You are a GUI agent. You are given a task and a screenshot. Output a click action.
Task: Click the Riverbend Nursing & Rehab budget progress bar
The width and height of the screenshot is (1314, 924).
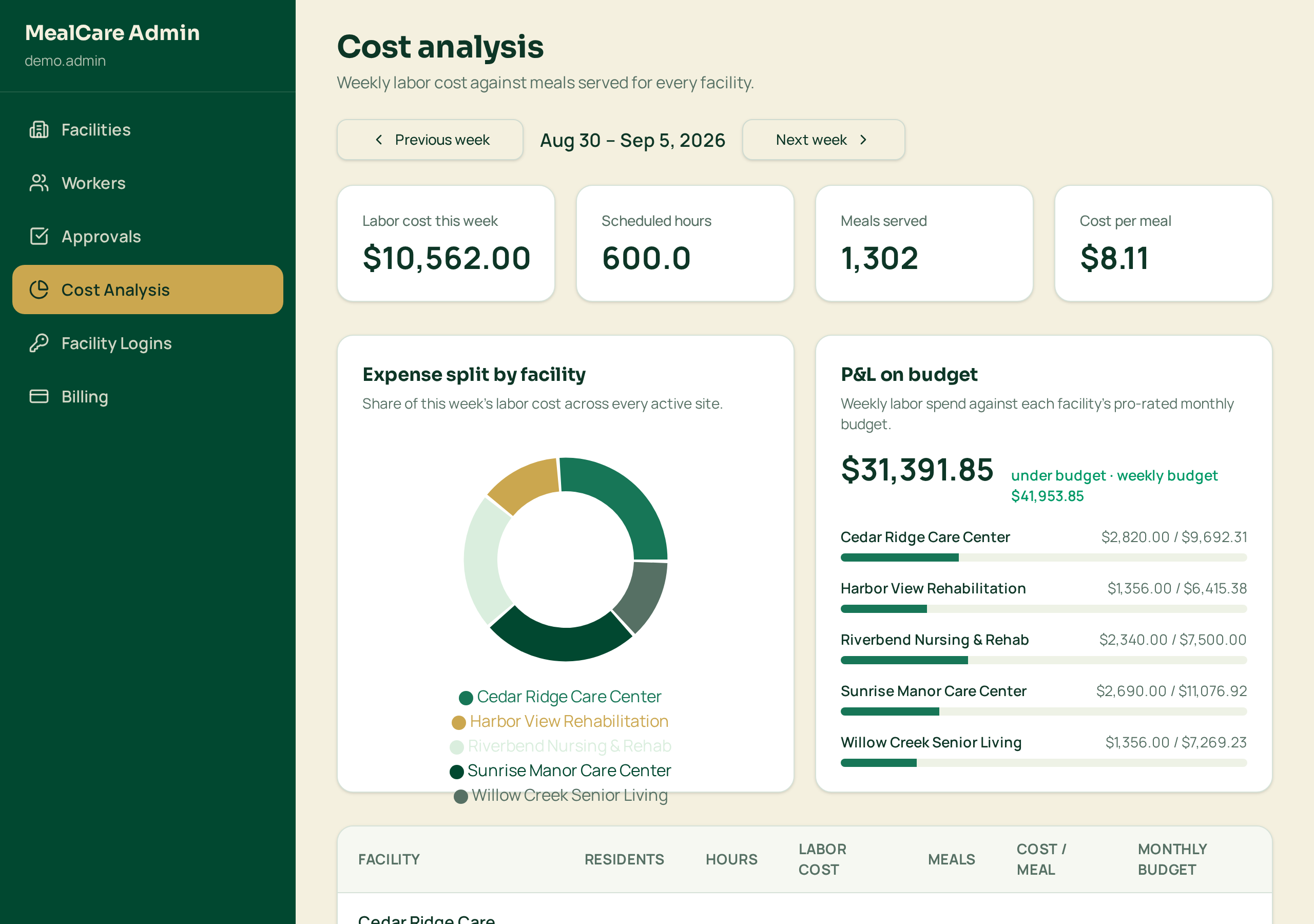[x=1044, y=660]
